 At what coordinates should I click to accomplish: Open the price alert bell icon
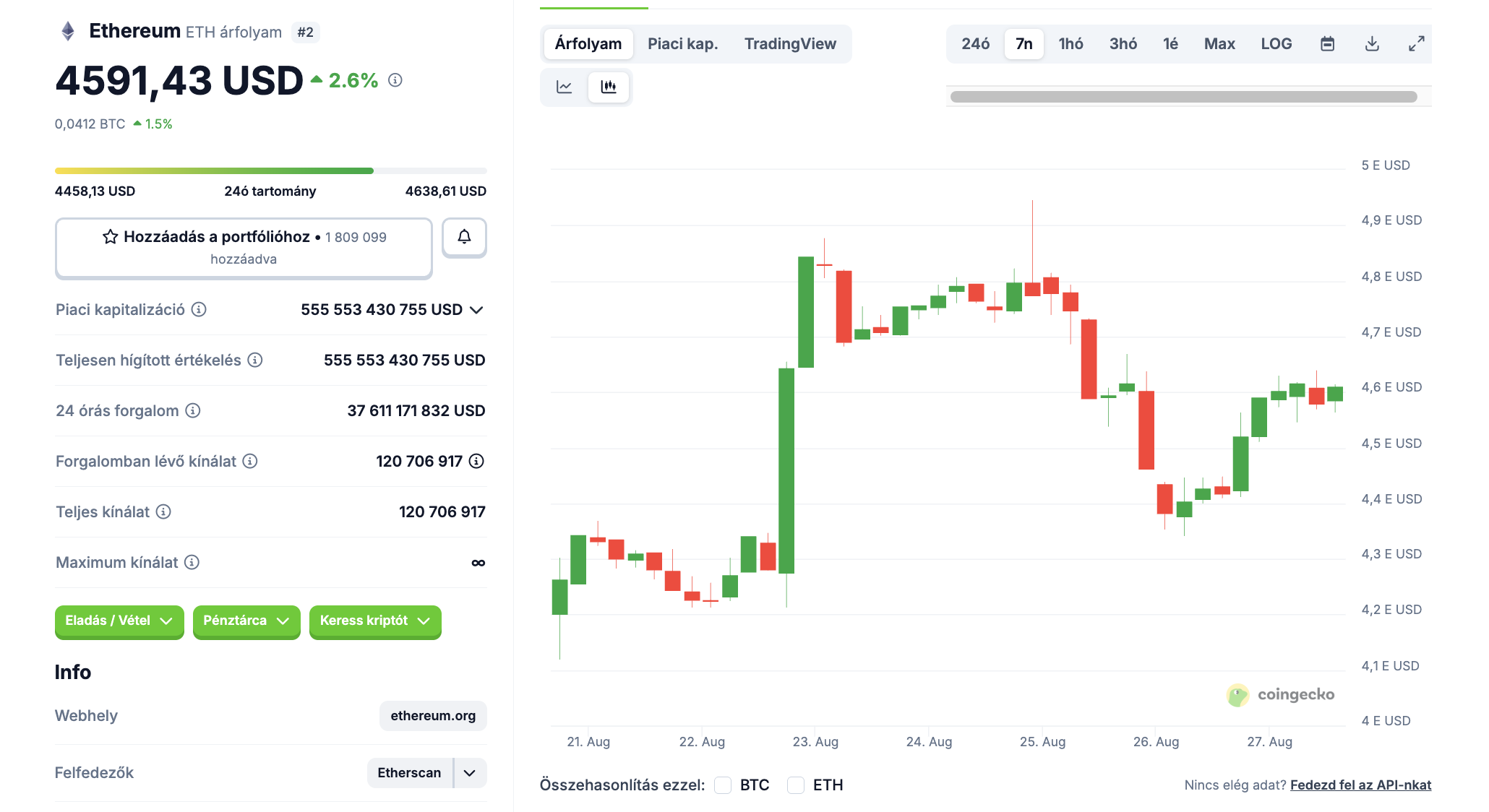click(465, 237)
